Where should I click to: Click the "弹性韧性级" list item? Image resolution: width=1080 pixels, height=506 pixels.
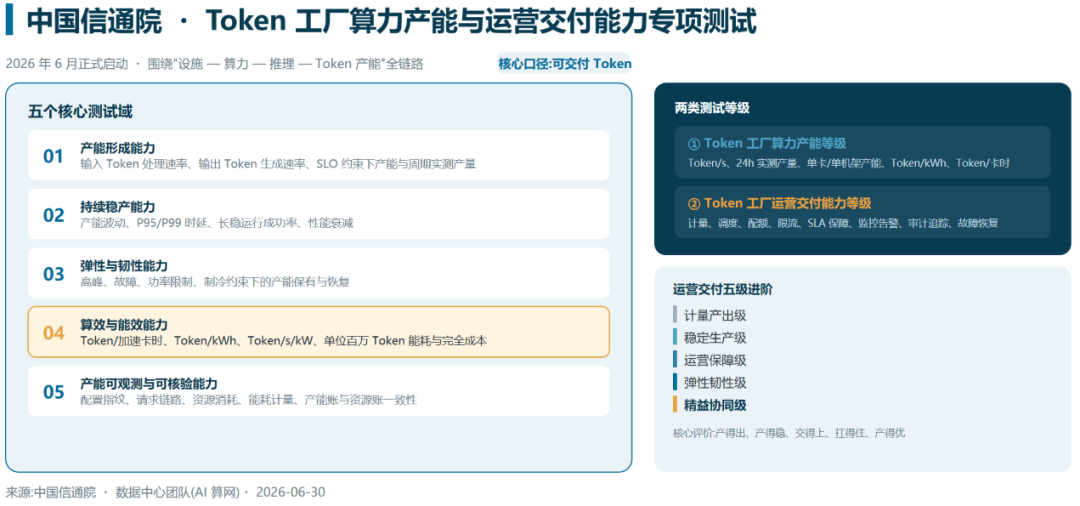click(715, 383)
